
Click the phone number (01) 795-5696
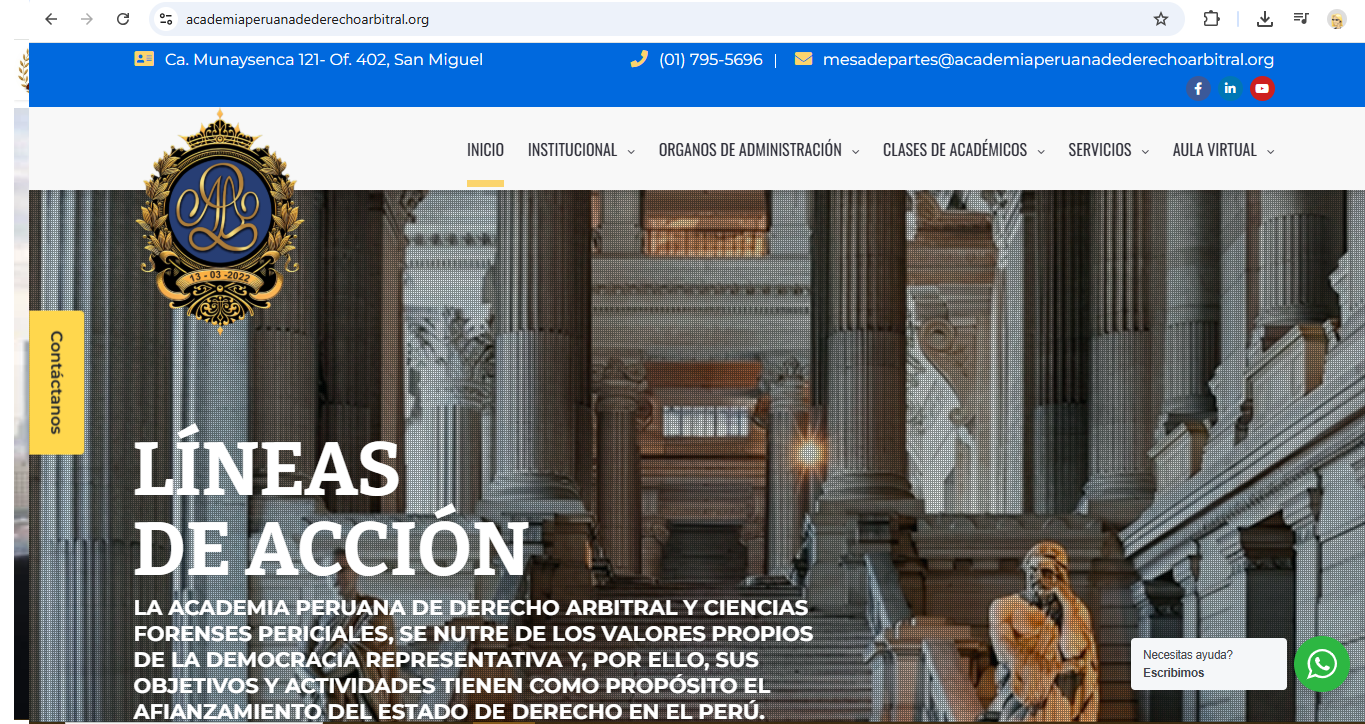click(x=711, y=59)
